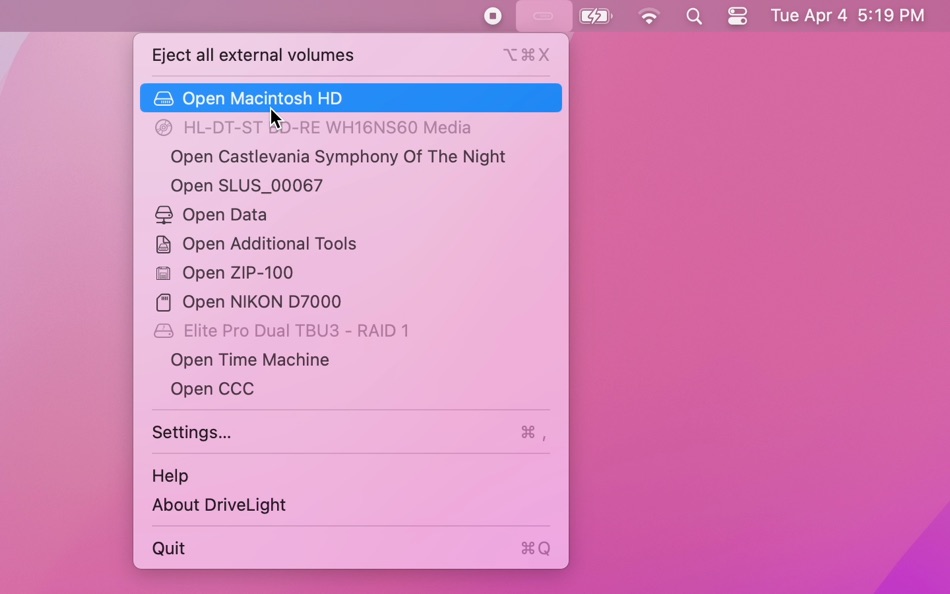Viewport: 950px width, 594px height.
Task: Select Open Time Machine
Action: (351, 360)
